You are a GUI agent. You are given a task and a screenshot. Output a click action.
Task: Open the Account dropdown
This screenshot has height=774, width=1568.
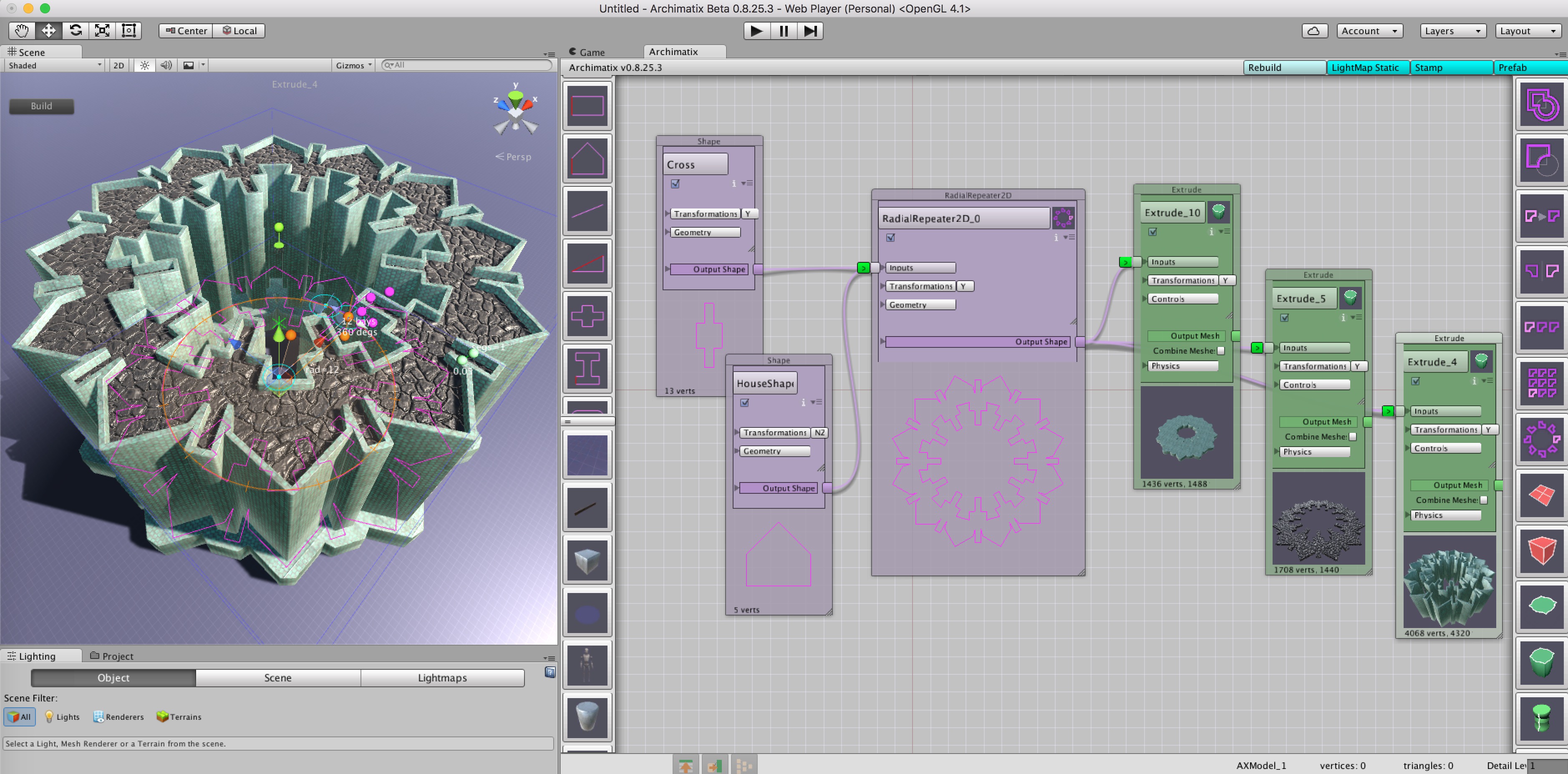pos(1369,31)
